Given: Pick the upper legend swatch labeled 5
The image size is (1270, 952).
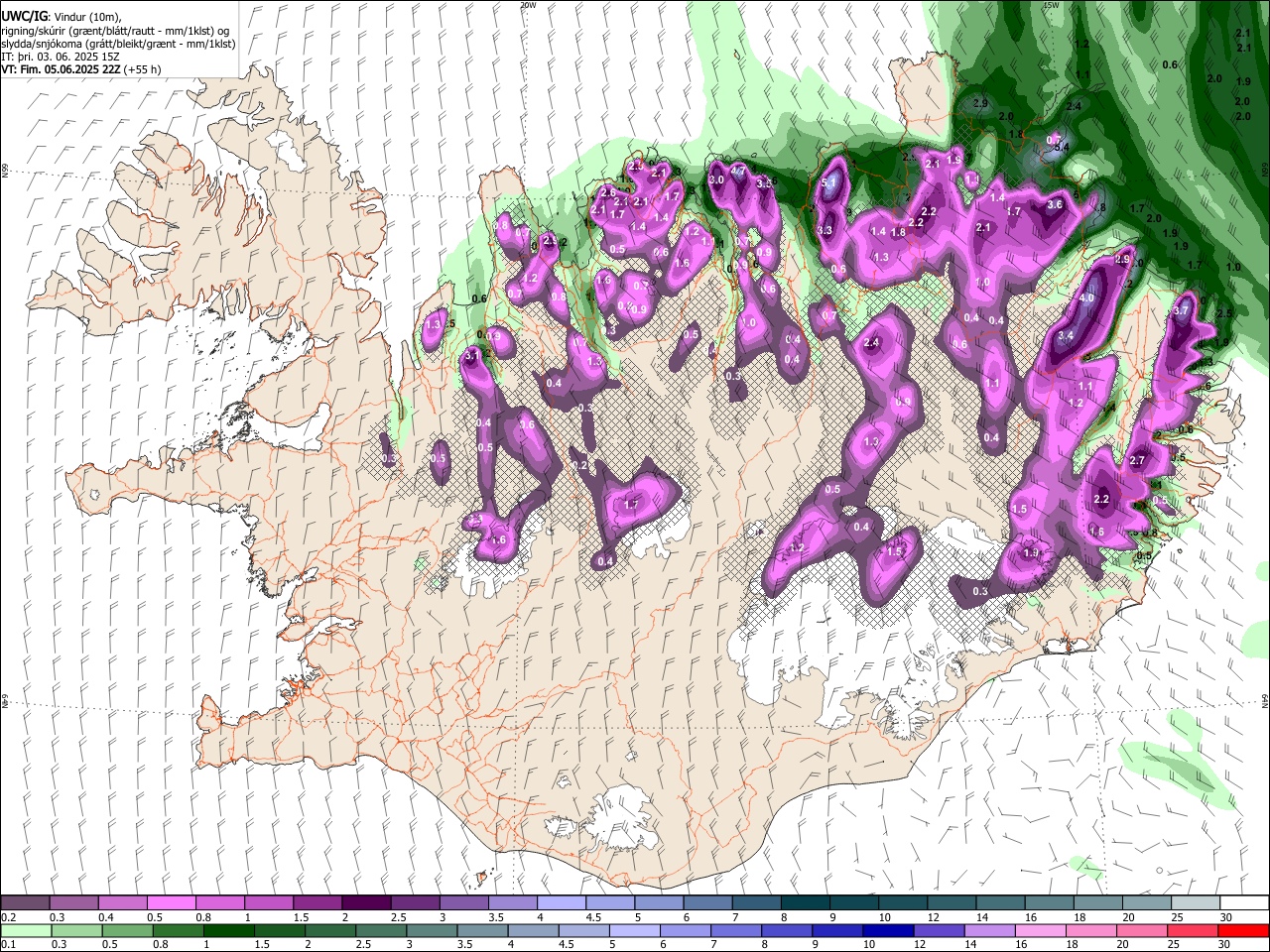Looking at the screenshot, I should (x=657, y=902).
